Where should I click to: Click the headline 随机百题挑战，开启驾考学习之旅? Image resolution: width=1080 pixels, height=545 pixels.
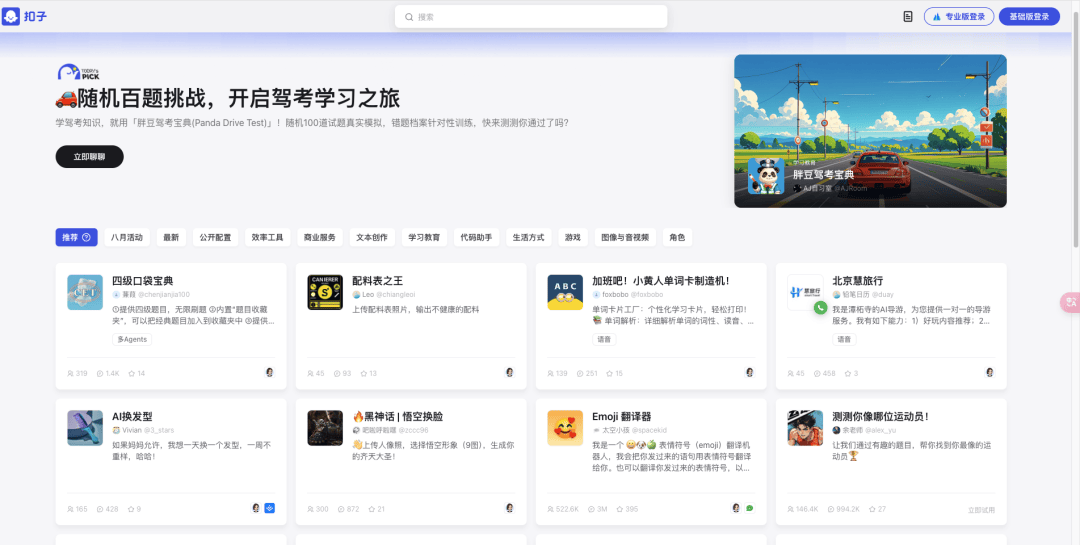[227, 99]
